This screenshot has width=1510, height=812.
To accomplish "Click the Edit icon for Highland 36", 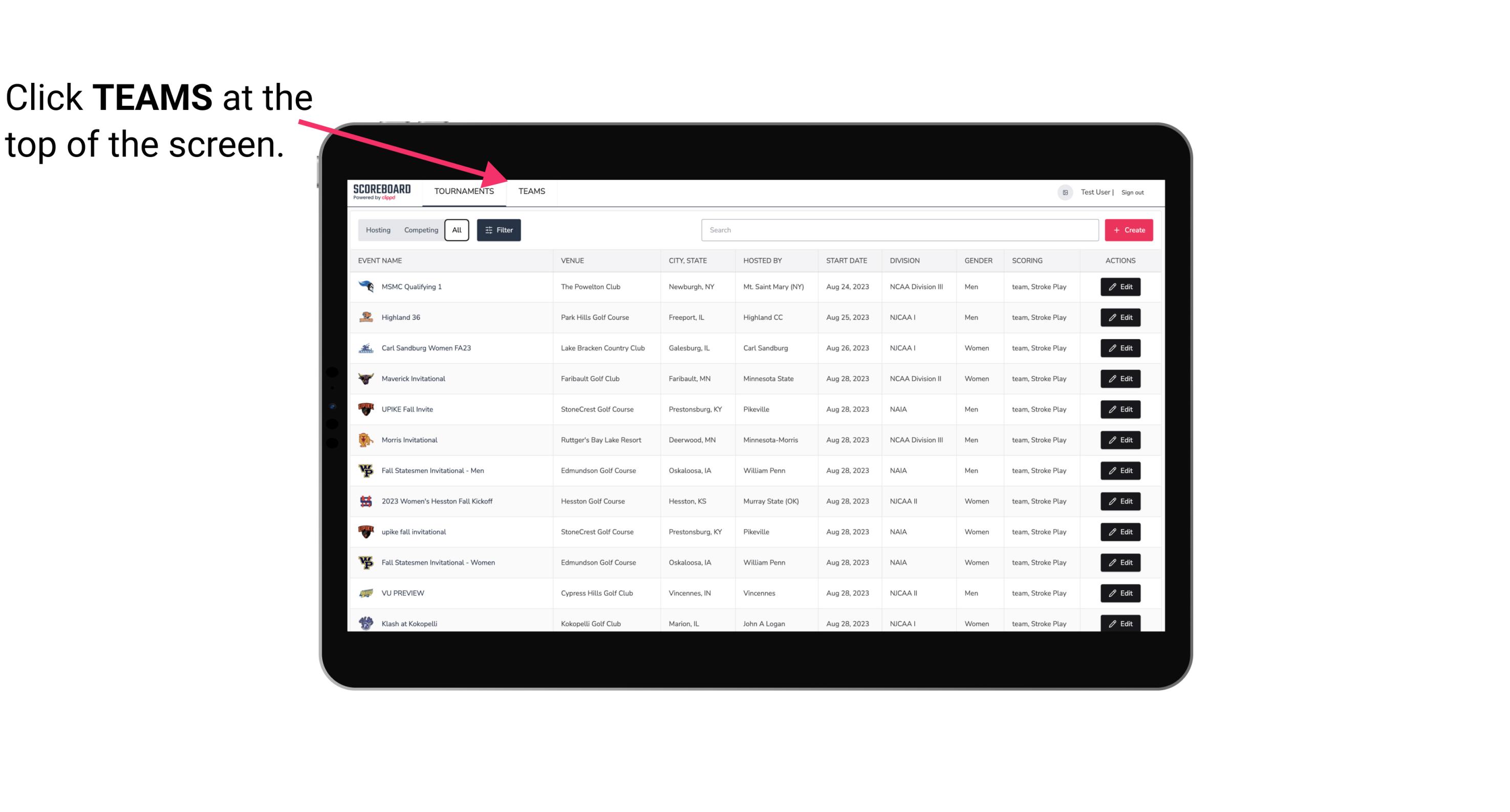I will tap(1120, 318).
